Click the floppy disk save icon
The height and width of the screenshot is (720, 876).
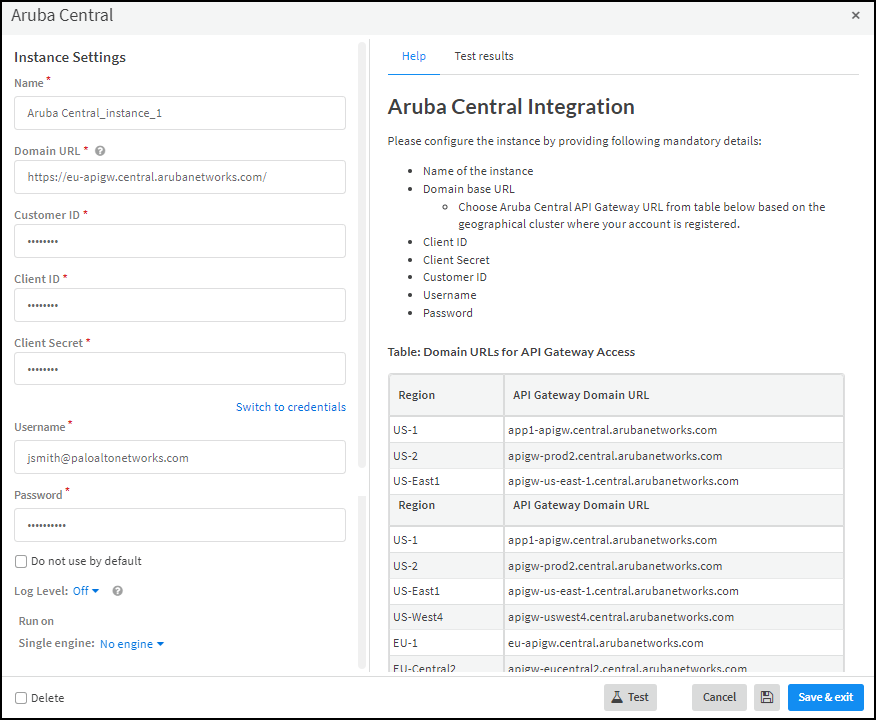(x=767, y=697)
